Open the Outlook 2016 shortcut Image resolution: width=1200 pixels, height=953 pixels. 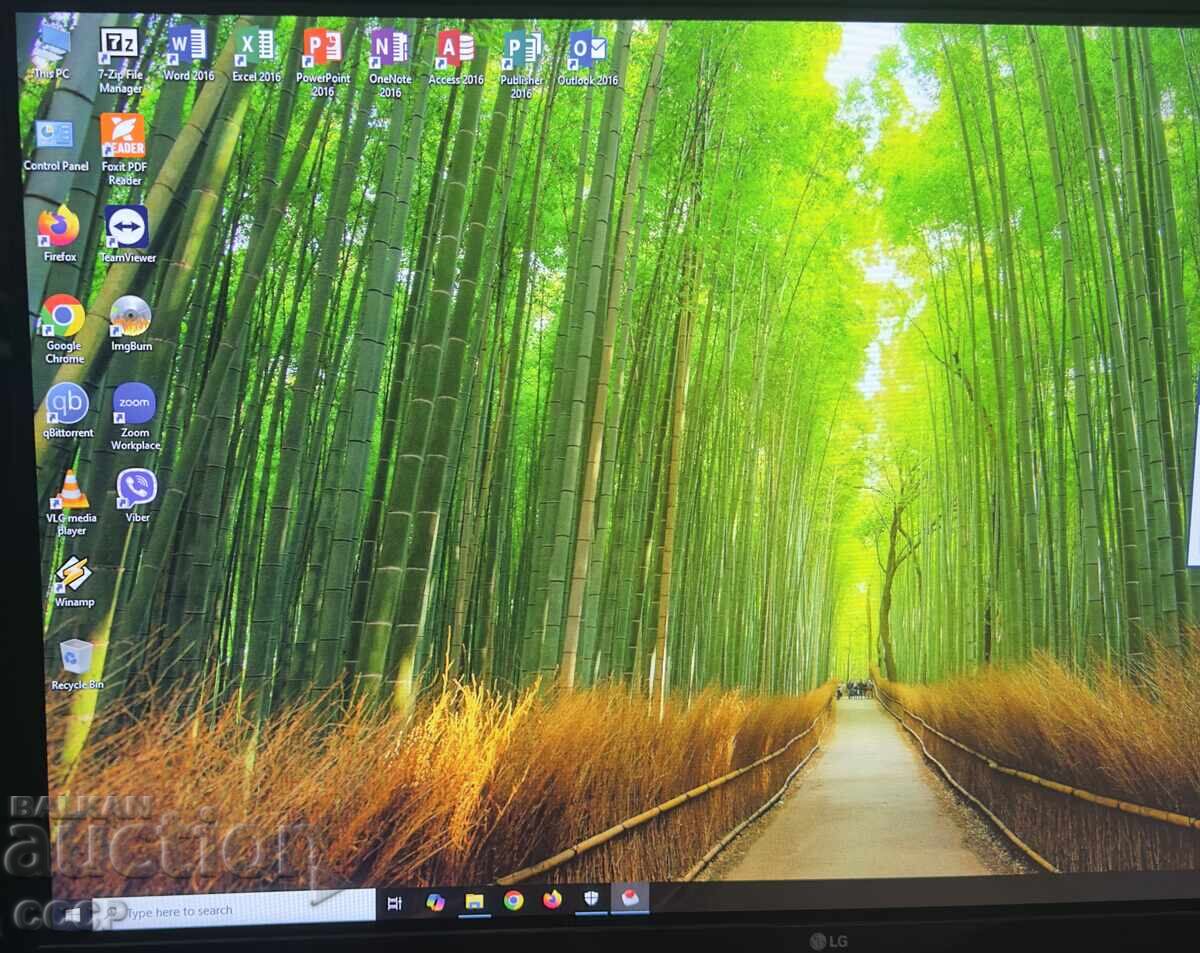coord(588,58)
